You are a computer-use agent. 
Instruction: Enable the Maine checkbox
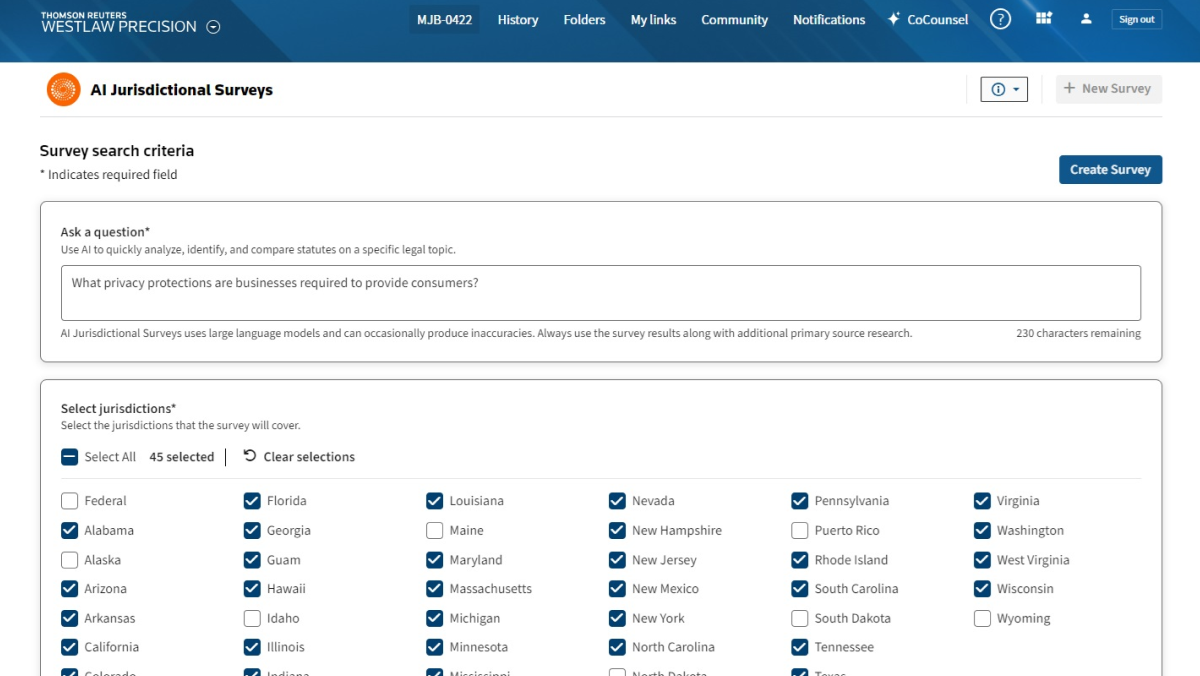point(434,530)
